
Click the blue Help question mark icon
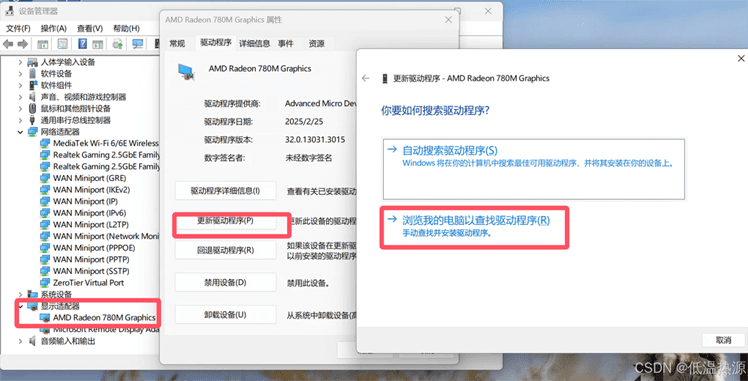pyautogui.click(x=82, y=44)
